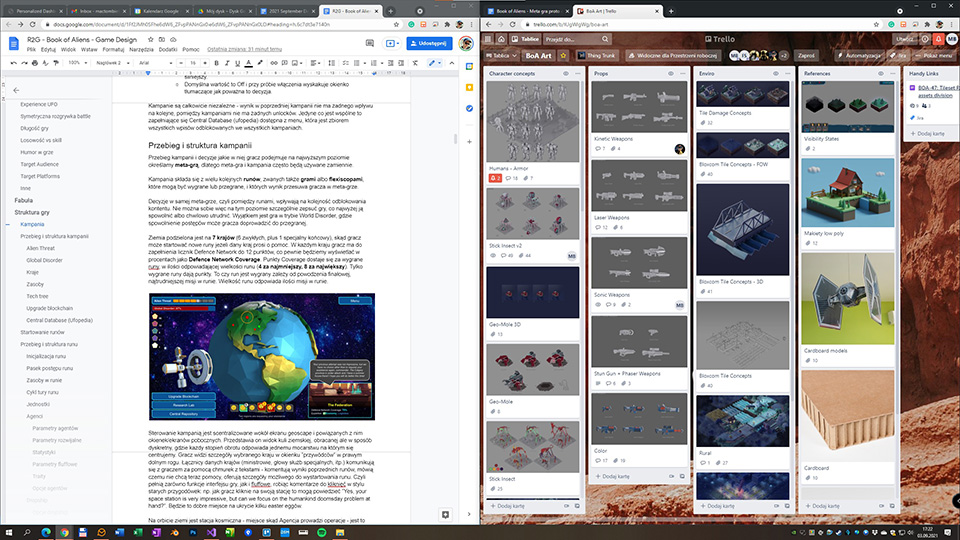Open the Props list three-dots menu
The width and height of the screenshot is (960, 540).
click(x=683, y=73)
